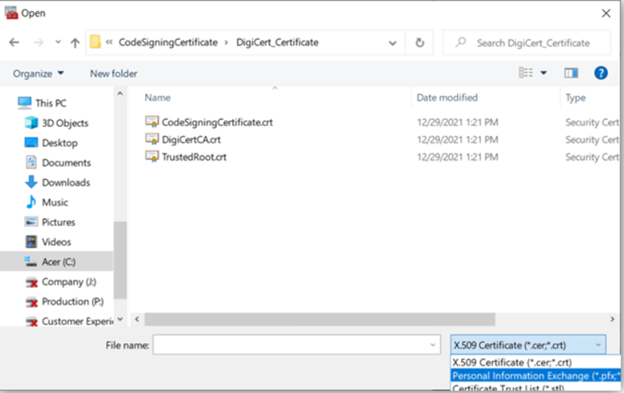The image size is (624, 393).
Task: Close the Open dialog
Action: tap(606, 14)
